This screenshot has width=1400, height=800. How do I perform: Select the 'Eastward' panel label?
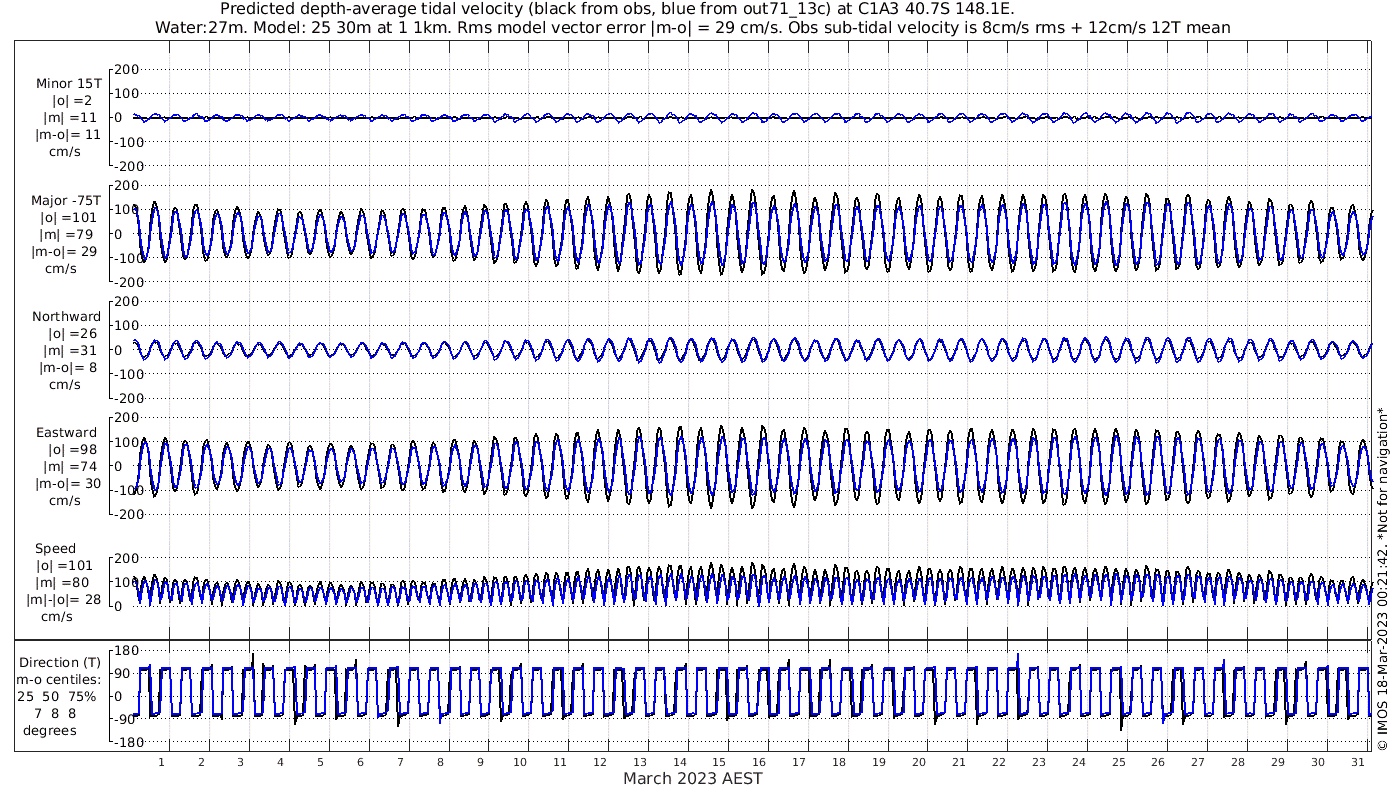click(x=66, y=433)
